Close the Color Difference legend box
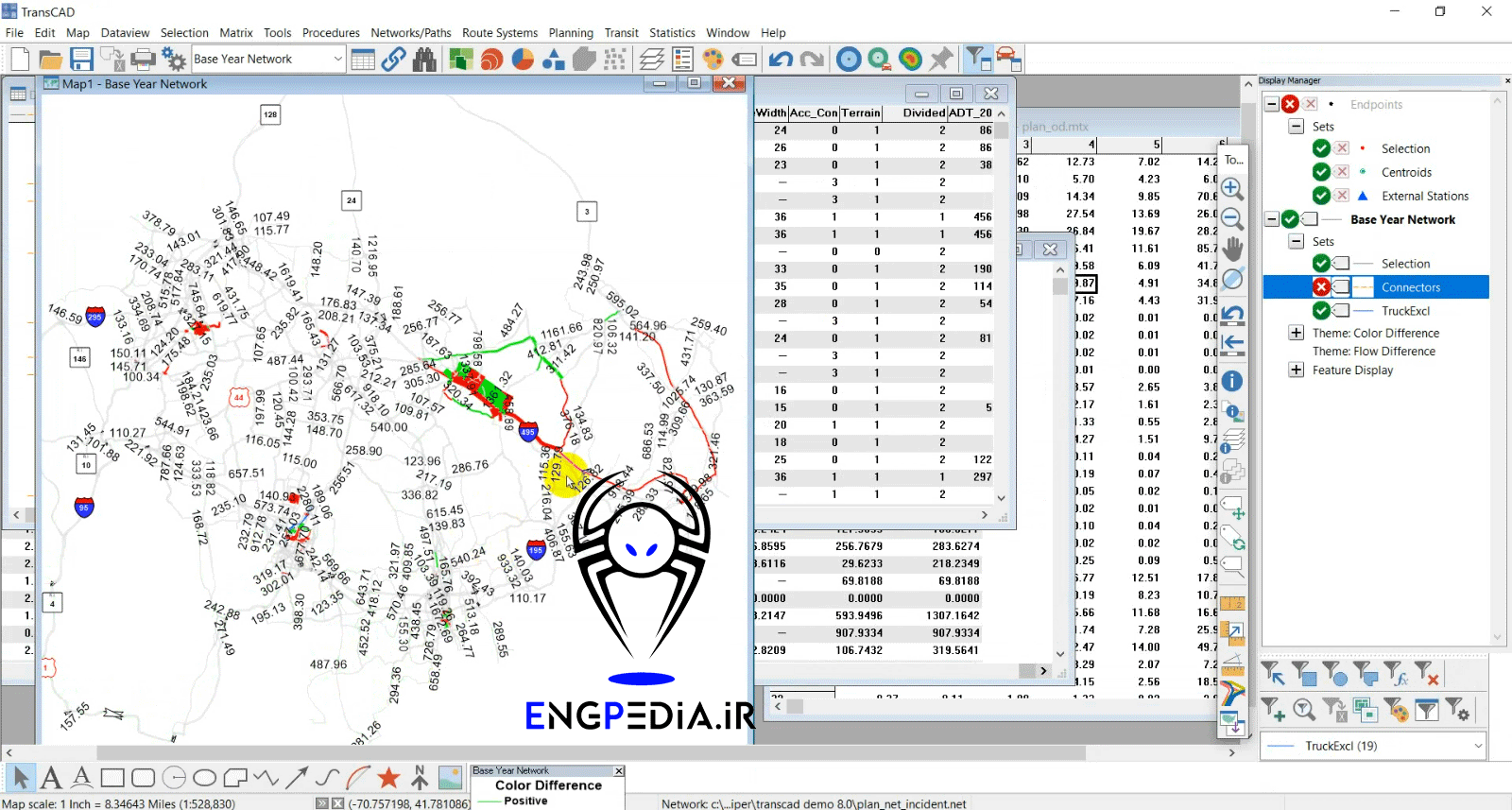 619,771
